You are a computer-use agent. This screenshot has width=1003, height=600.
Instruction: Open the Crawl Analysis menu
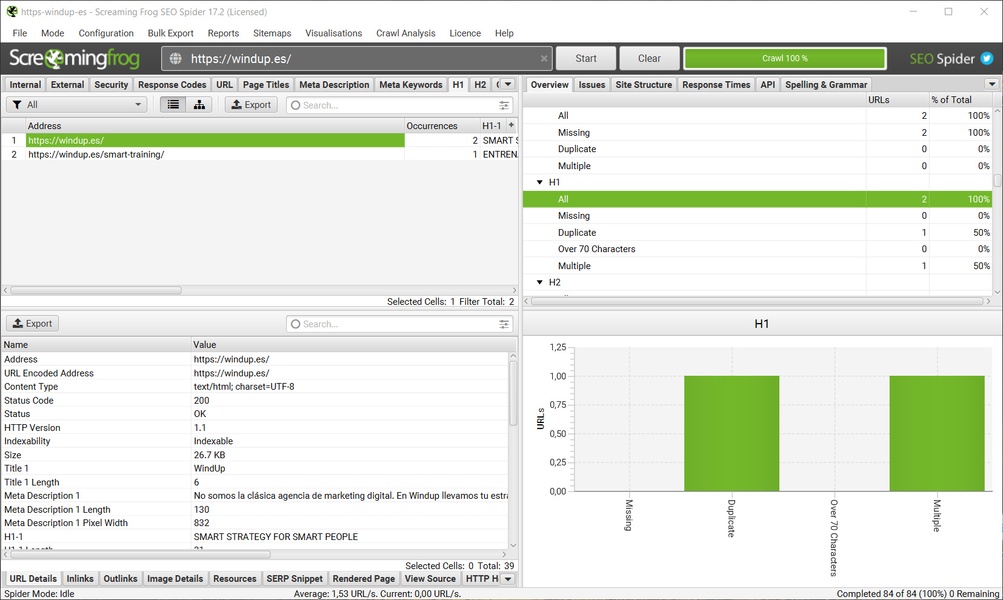click(x=406, y=33)
